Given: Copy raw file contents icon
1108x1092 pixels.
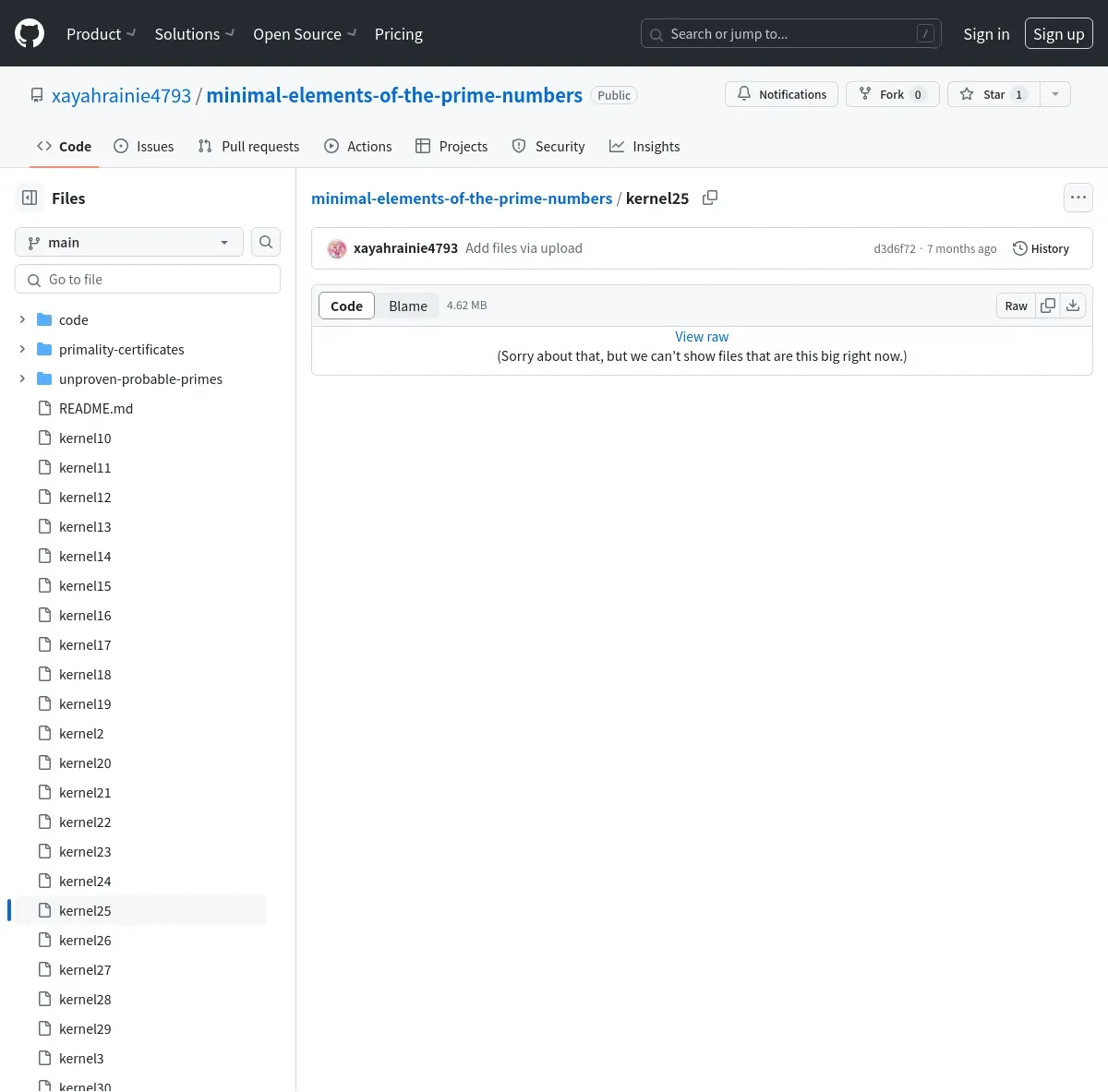Looking at the screenshot, I should point(1048,306).
